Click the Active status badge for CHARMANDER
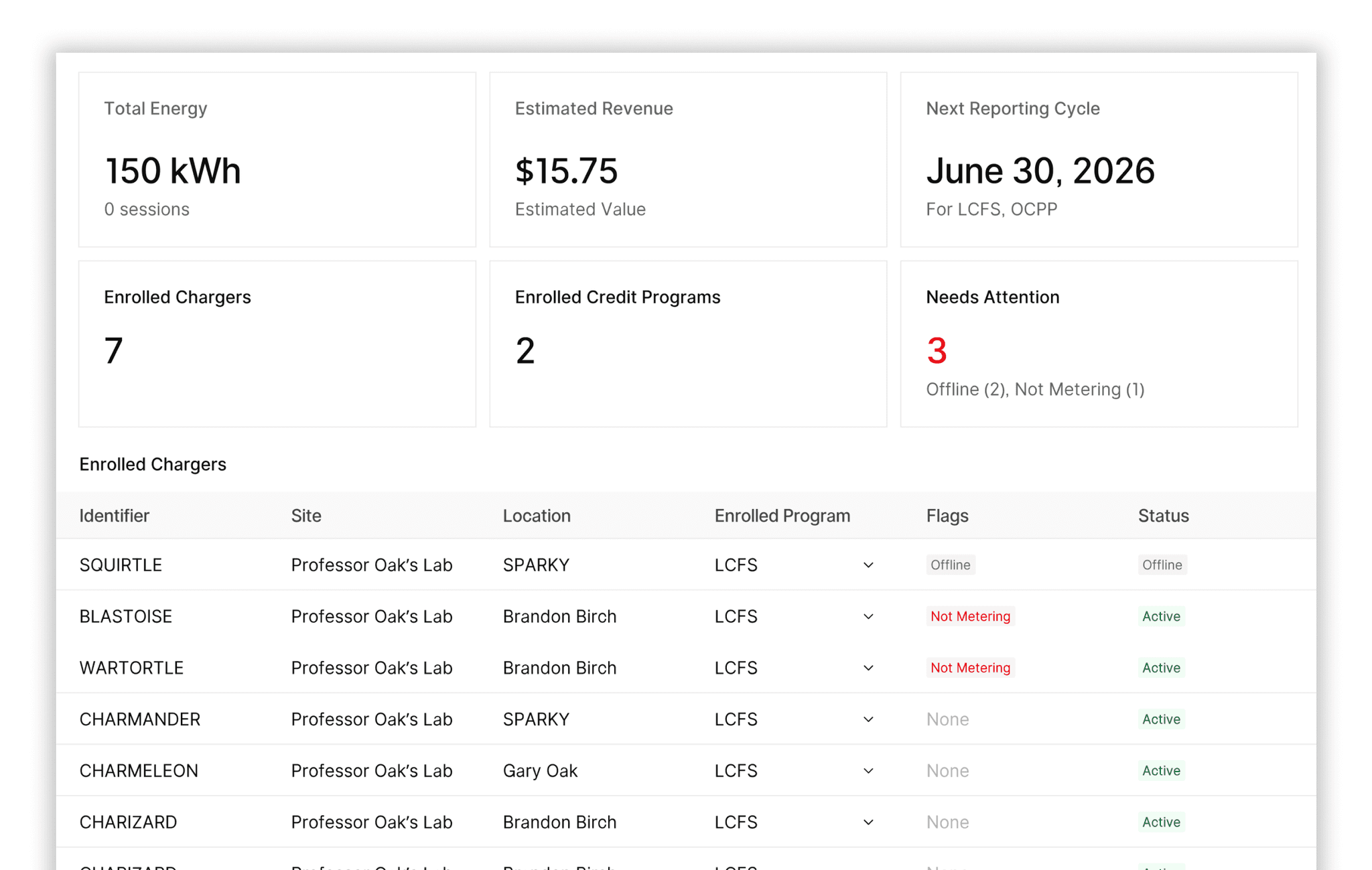The height and width of the screenshot is (870, 1372). 1161,719
